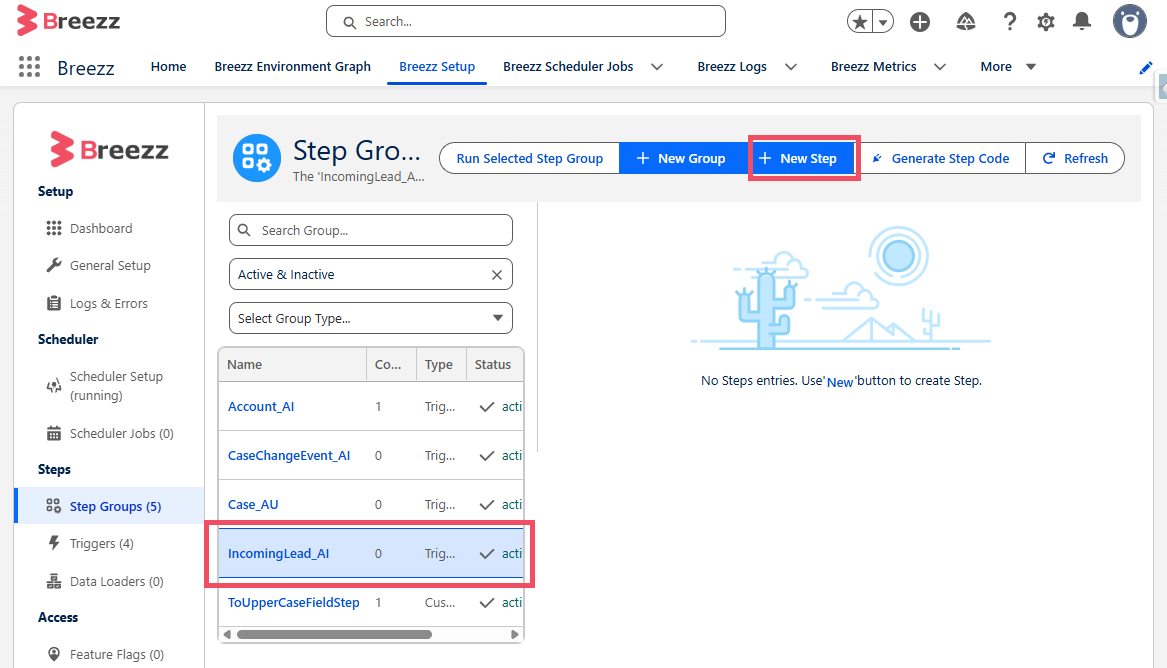Screen dimensions: 1167x668
Task: Sort by the Status column header
Action: click(x=494, y=364)
